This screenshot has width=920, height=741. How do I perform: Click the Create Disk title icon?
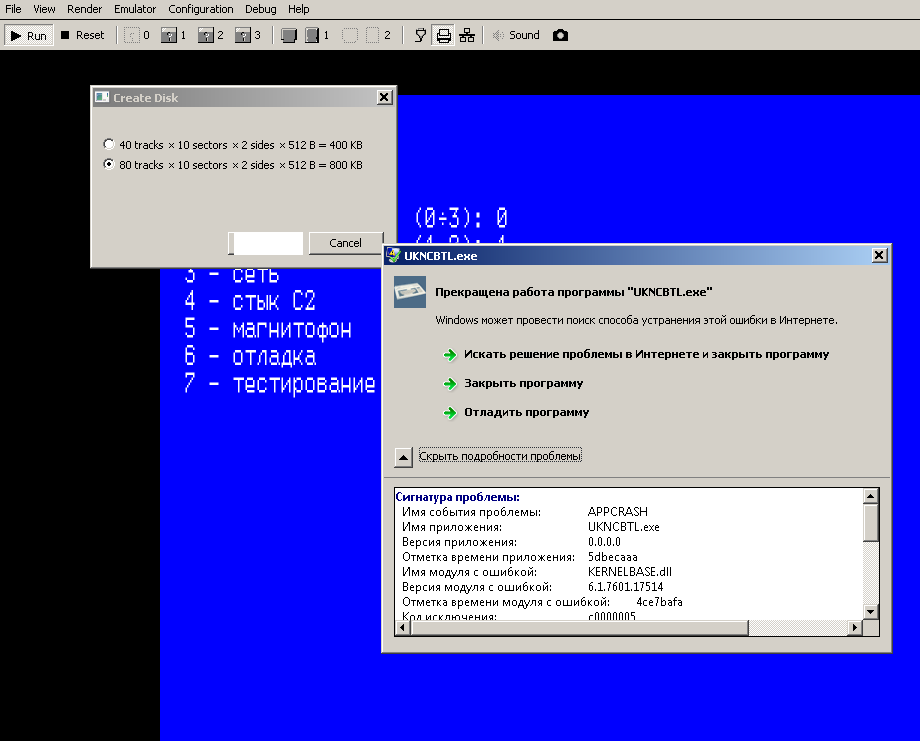(102, 97)
